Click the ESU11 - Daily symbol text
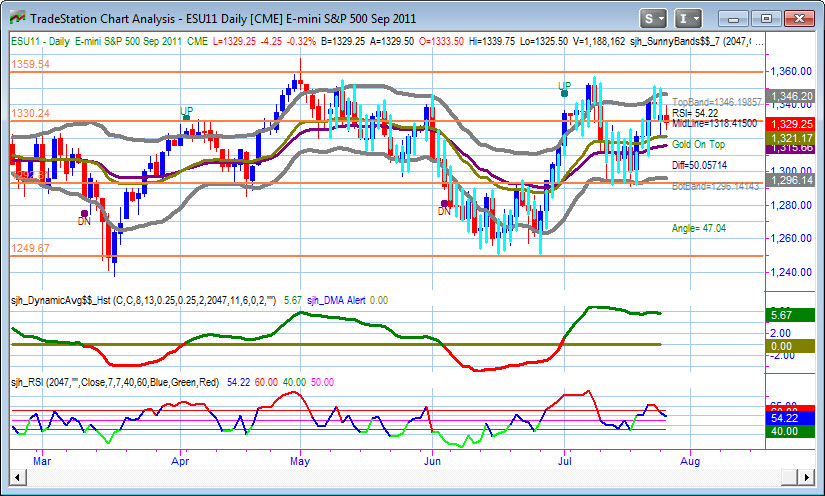825x496 pixels. pyautogui.click(x=40, y=41)
